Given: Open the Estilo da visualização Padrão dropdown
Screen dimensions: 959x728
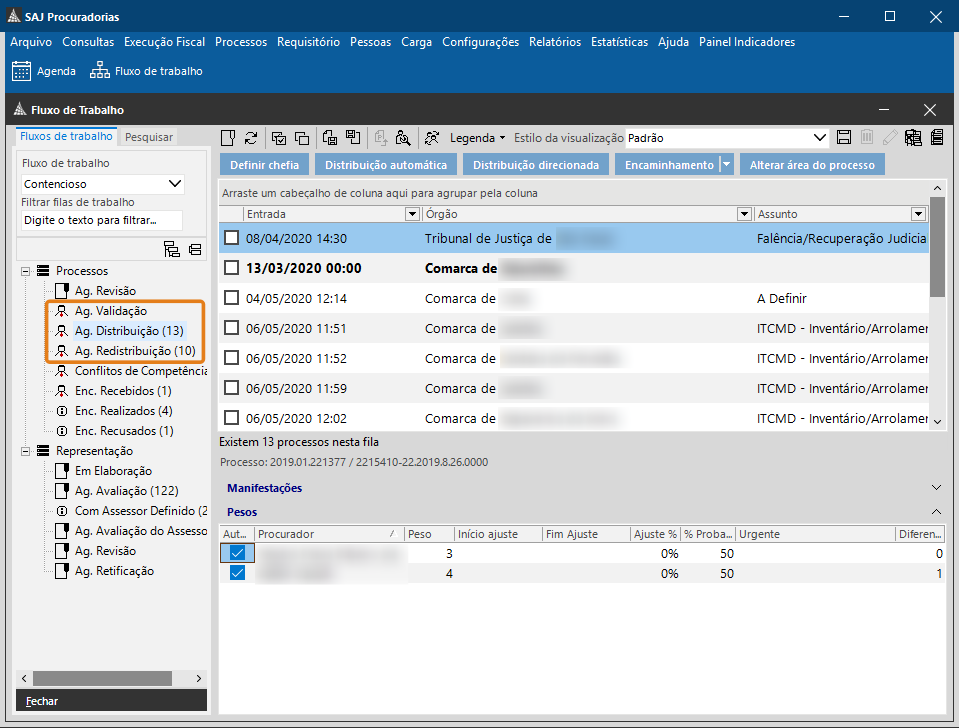Looking at the screenshot, I should 820,138.
